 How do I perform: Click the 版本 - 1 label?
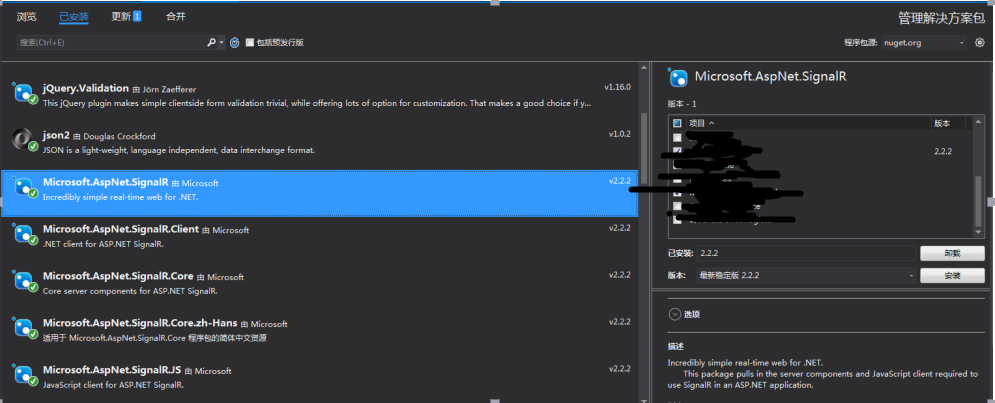point(682,103)
